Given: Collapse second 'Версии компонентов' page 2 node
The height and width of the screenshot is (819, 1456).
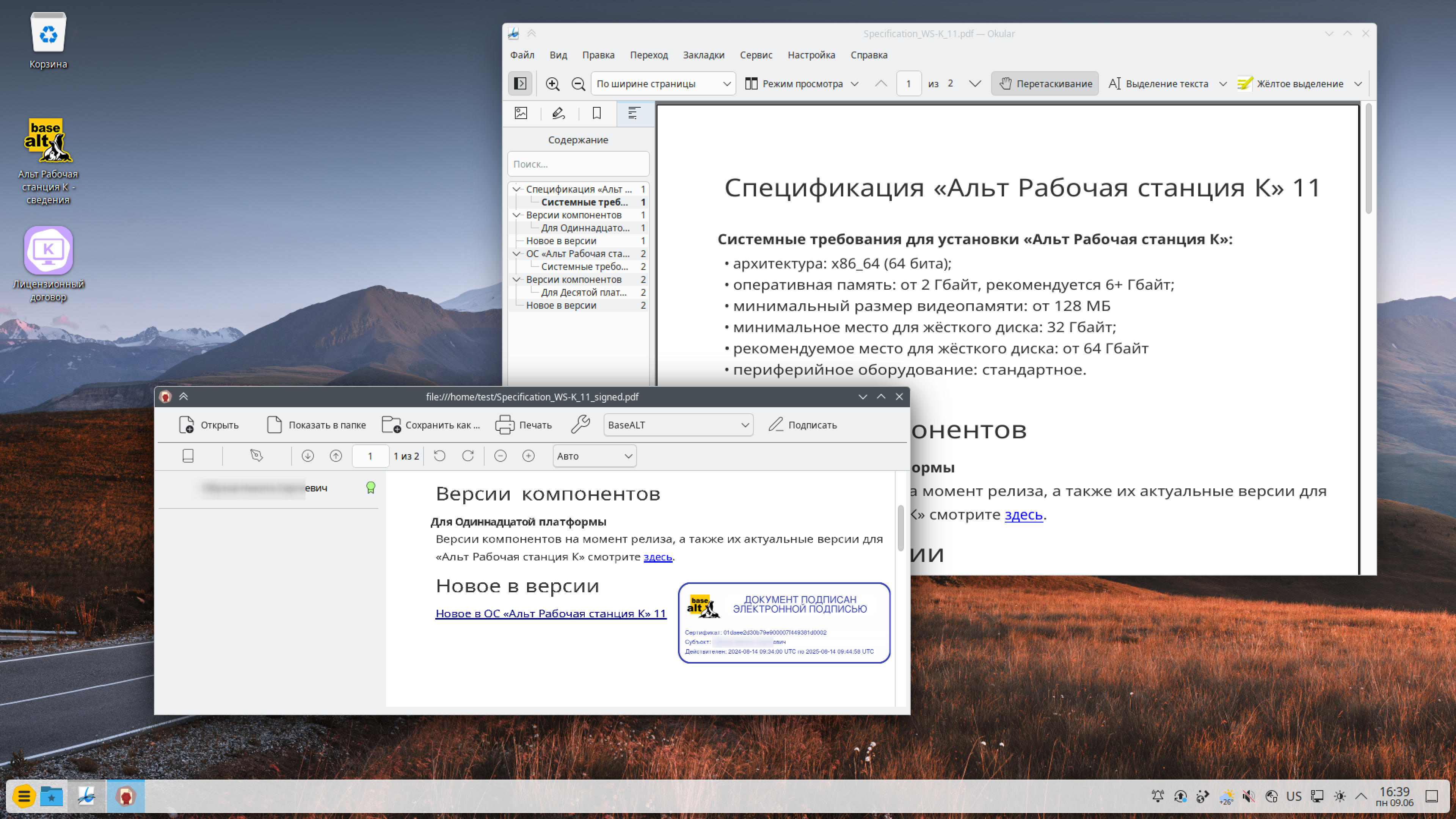Looking at the screenshot, I should tap(516, 279).
